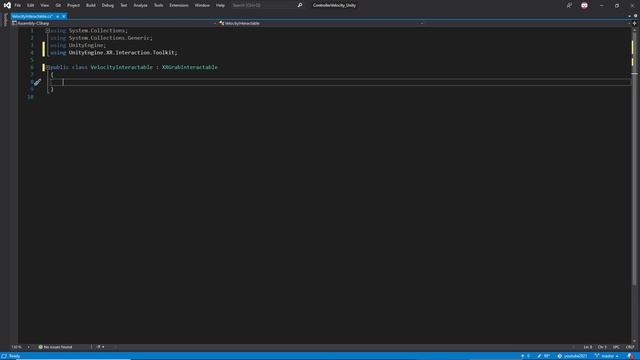The height and width of the screenshot is (360, 640).
Task: Click the editor split window handle icon
Action: 635,23
